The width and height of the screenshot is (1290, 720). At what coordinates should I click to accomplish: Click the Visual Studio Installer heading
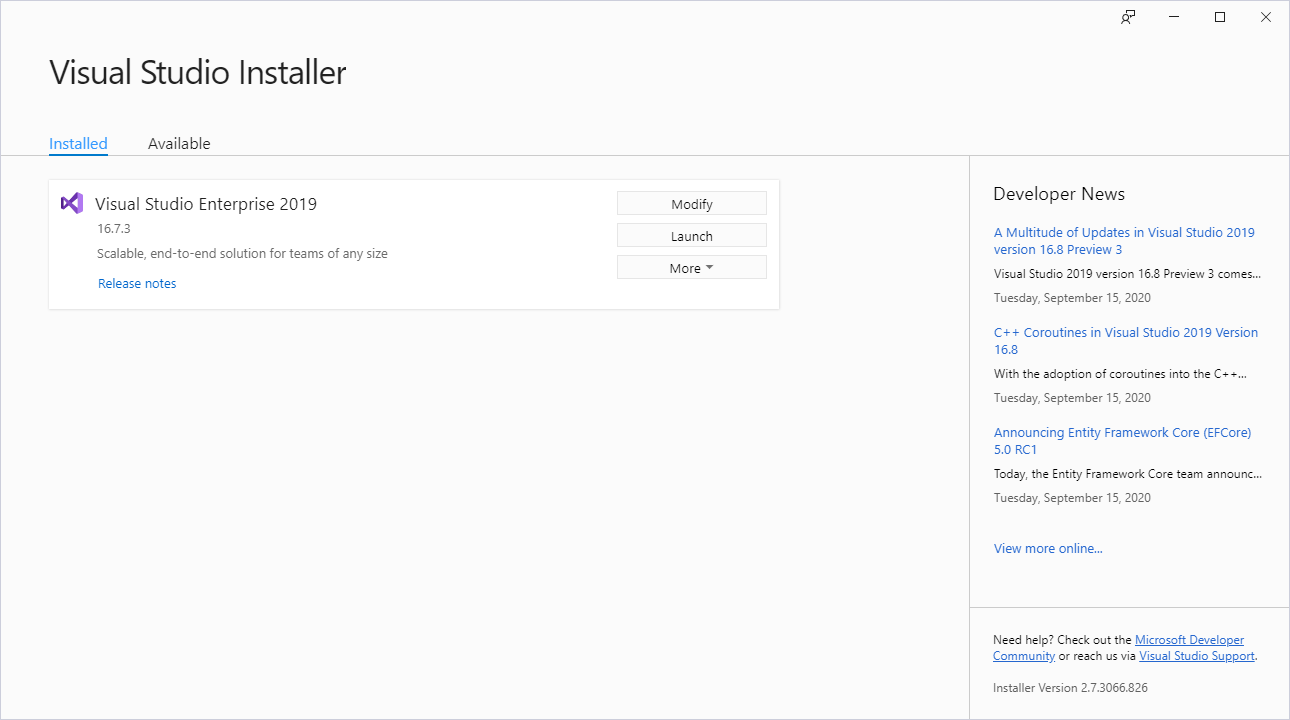pyautogui.click(x=198, y=72)
